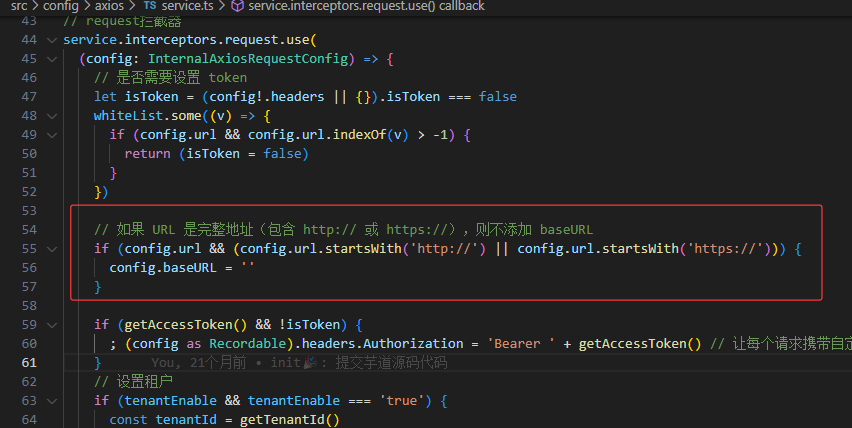Viewport: 852px width, 428px height.
Task: Open the config folder breadcrumb
Action: point(60,6)
